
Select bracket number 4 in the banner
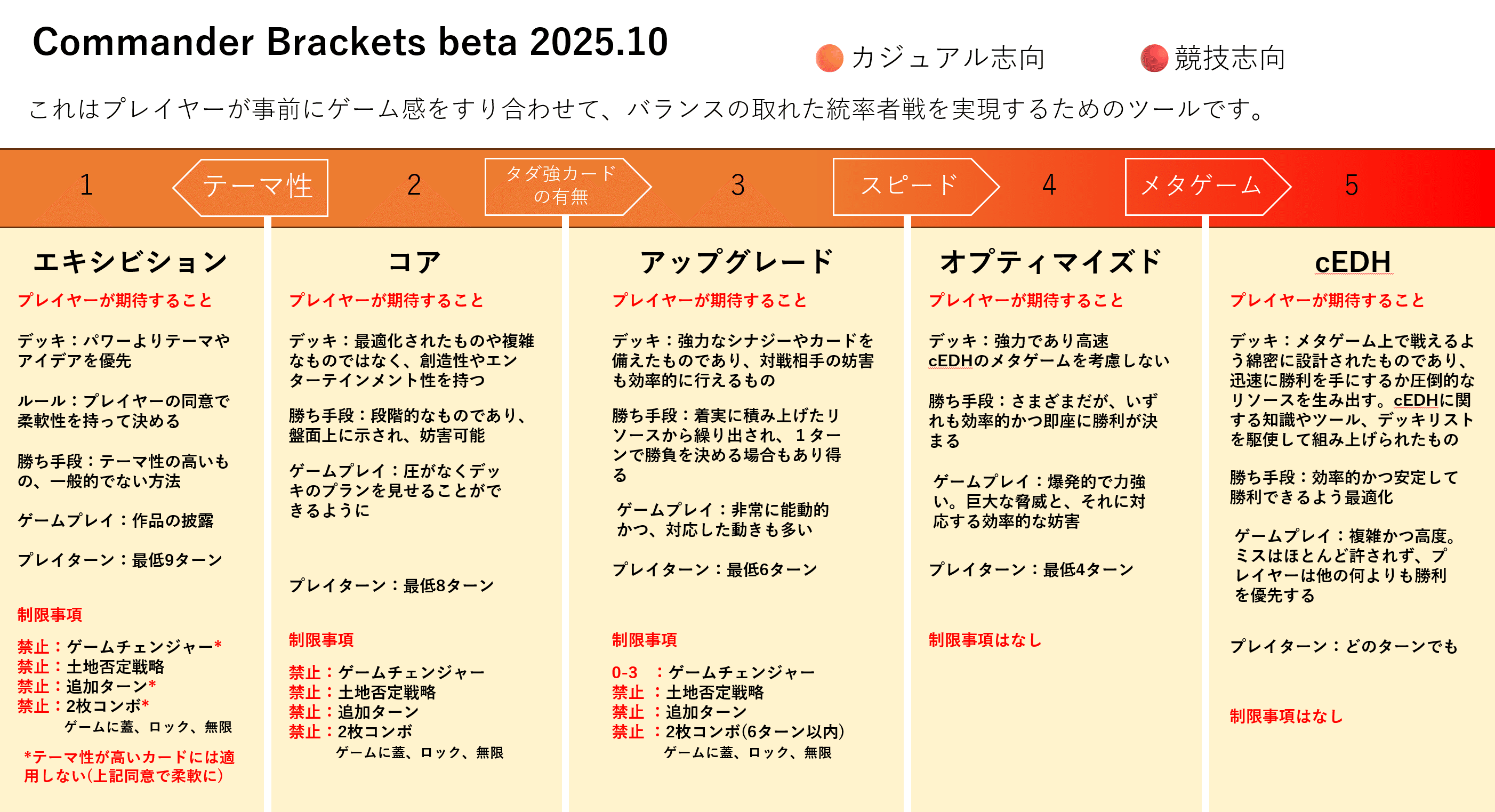[1049, 185]
